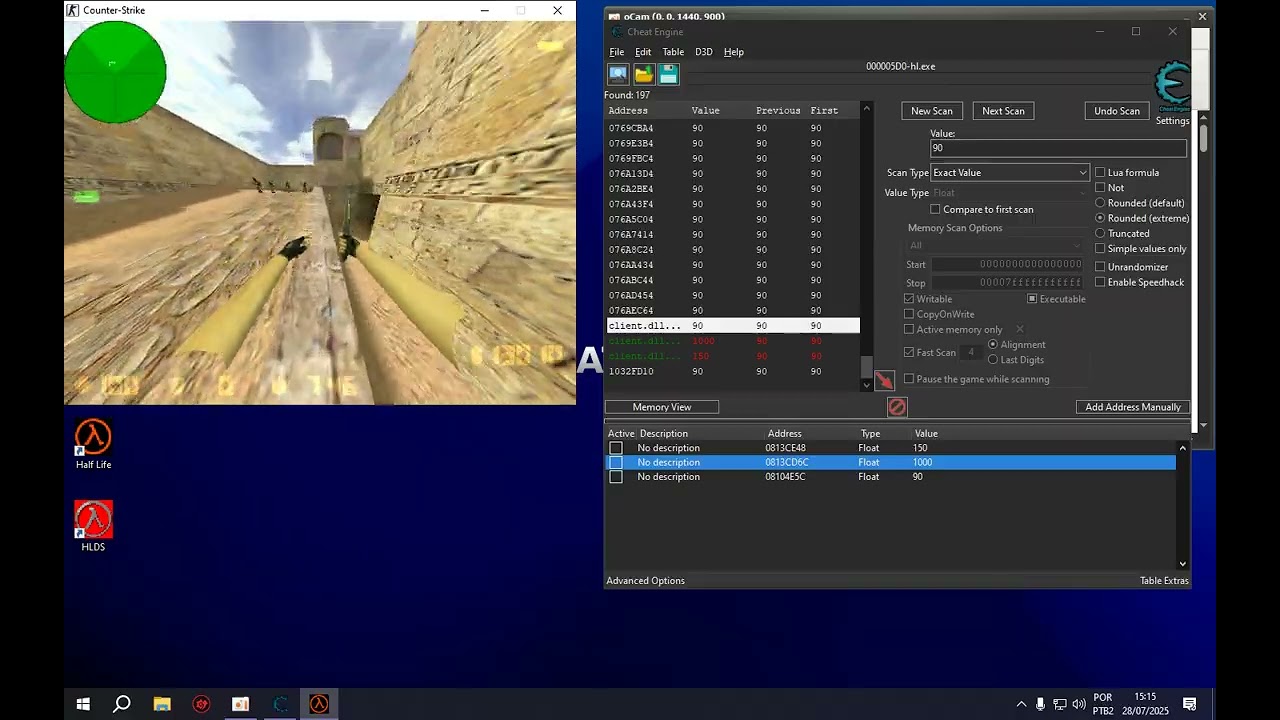This screenshot has height=720, width=1280.
Task: Open Memory View
Action: pos(662,407)
